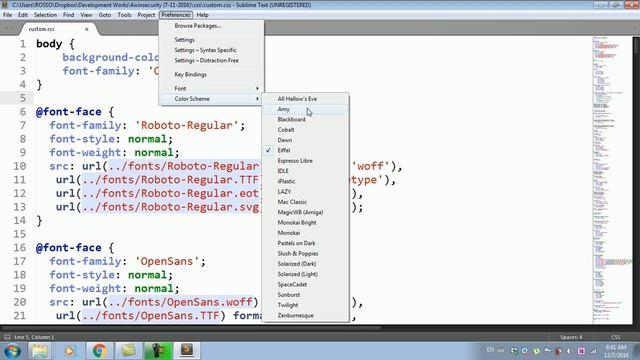The image size is (640, 360).
Task: Select the Slush & Poppies scheme
Action: tap(305, 253)
